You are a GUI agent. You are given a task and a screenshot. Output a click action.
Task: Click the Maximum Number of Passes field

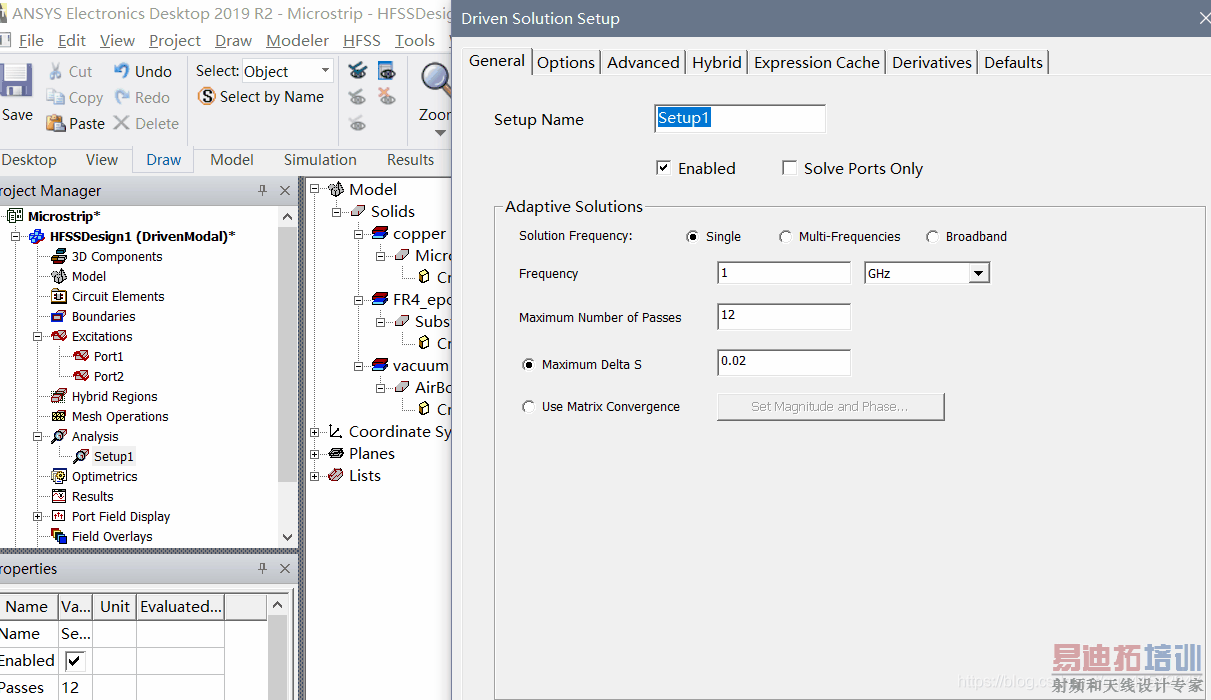(783, 317)
